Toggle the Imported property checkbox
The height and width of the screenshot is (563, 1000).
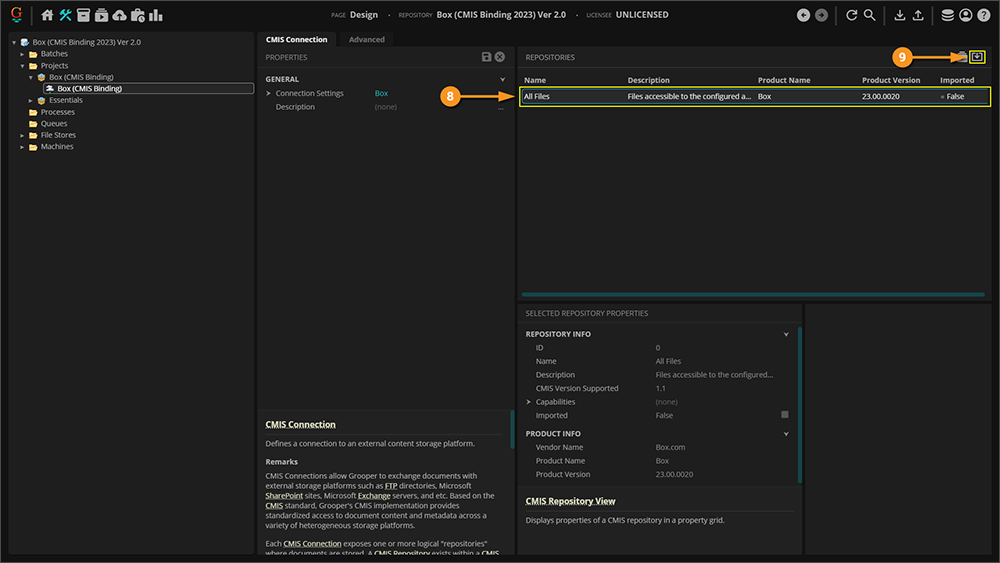pyautogui.click(x=784, y=415)
